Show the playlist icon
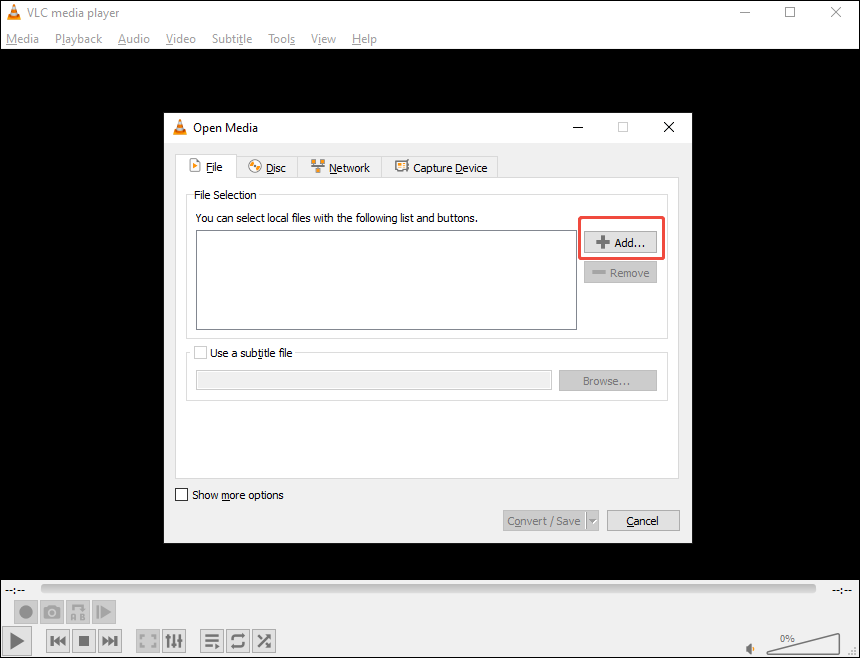This screenshot has height=658, width=860. tap(211, 640)
